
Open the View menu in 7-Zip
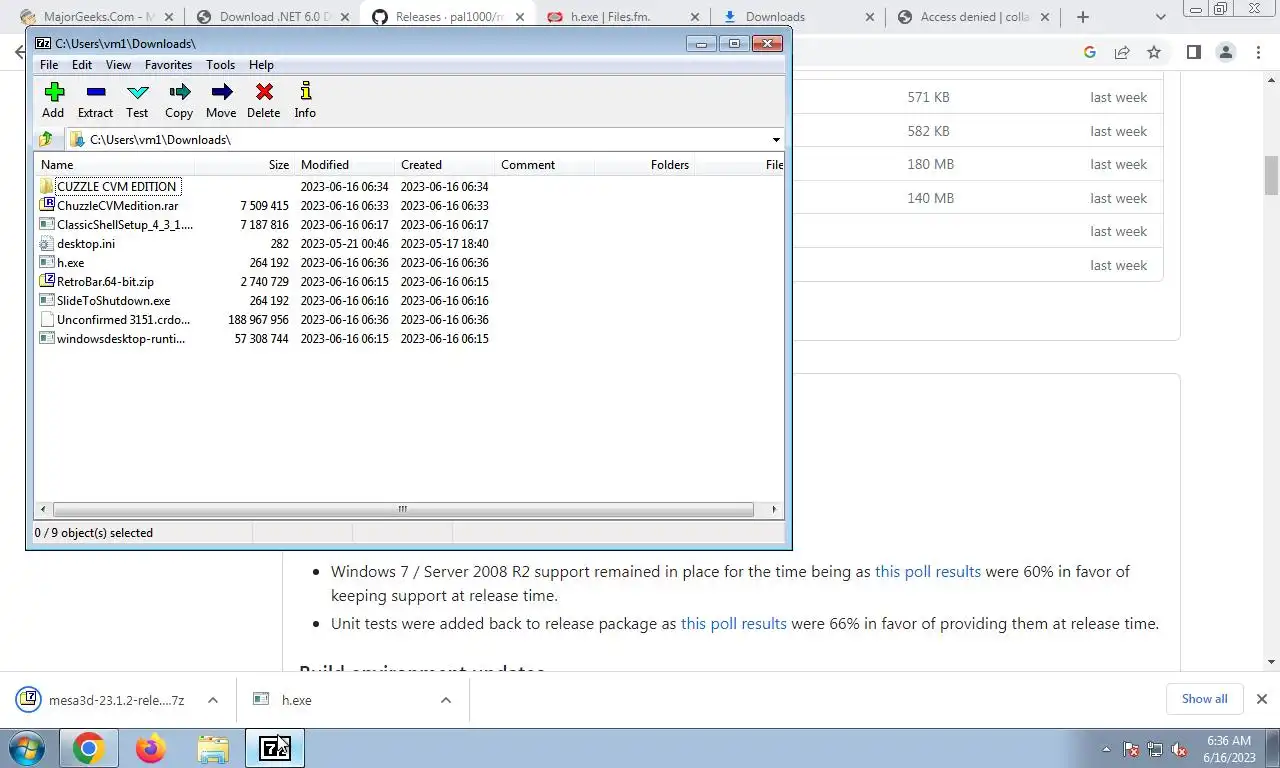(x=118, y=64)
